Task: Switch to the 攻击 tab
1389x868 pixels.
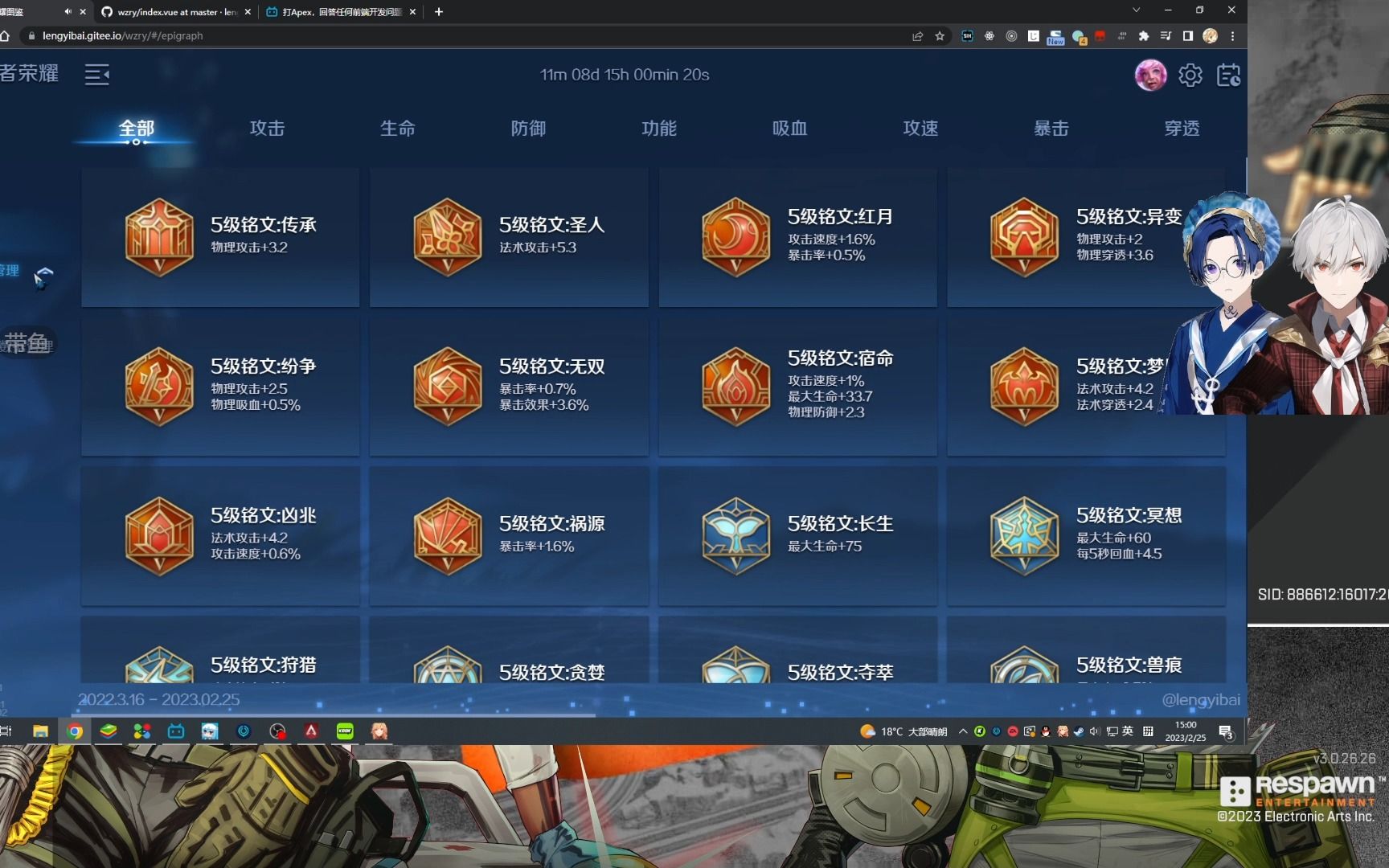Action: (267, 129)
